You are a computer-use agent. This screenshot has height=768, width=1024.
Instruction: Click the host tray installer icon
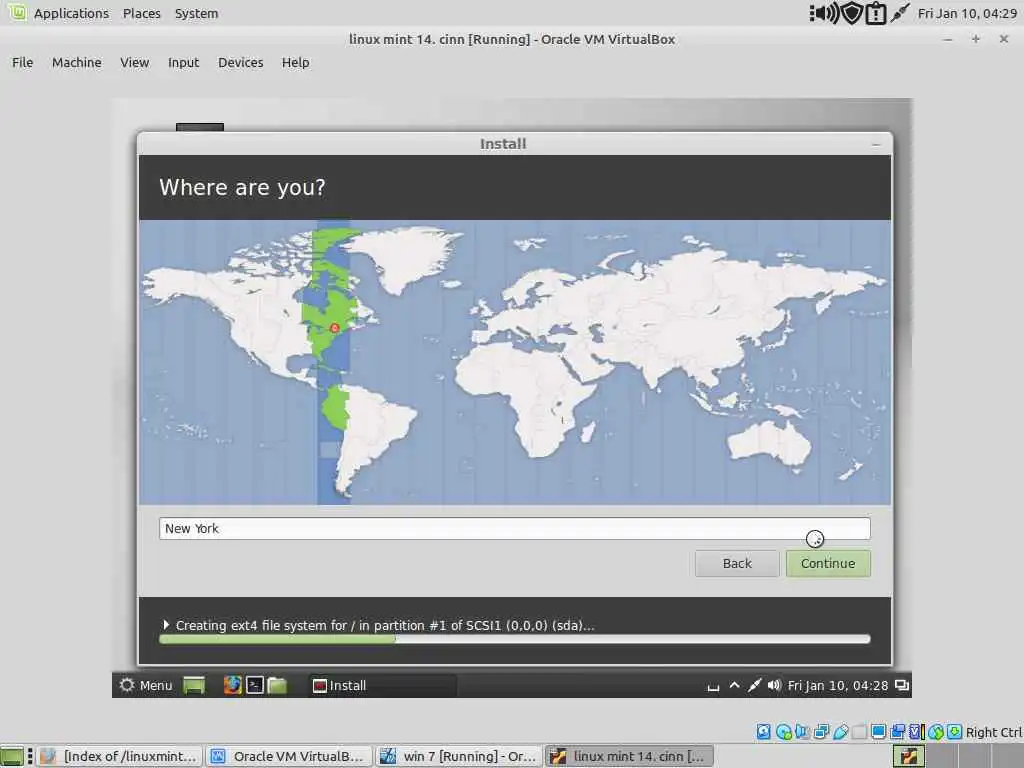909,756
